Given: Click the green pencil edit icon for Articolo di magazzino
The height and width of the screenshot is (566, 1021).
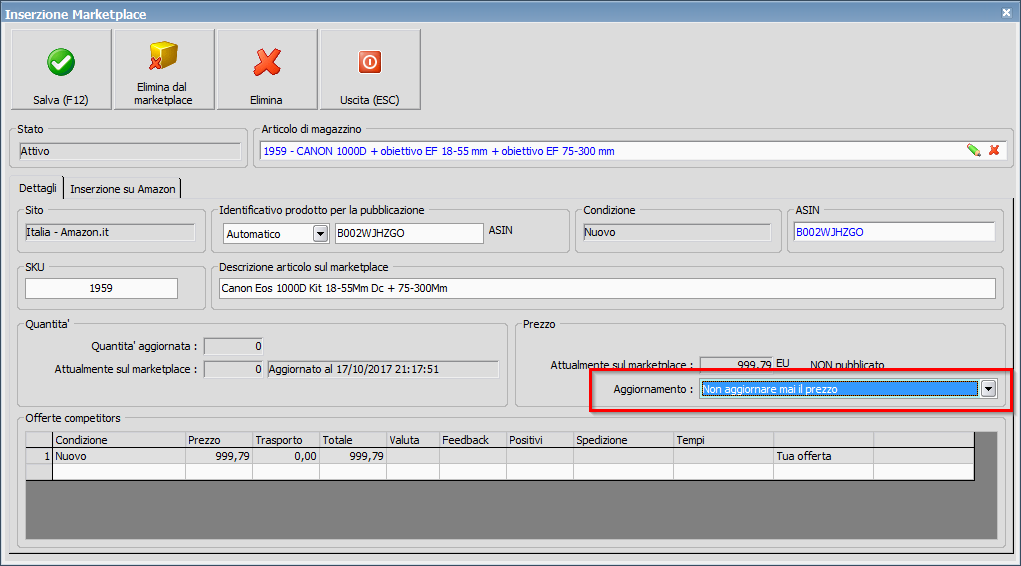Looking at the screenshot, I should point(973,150).
